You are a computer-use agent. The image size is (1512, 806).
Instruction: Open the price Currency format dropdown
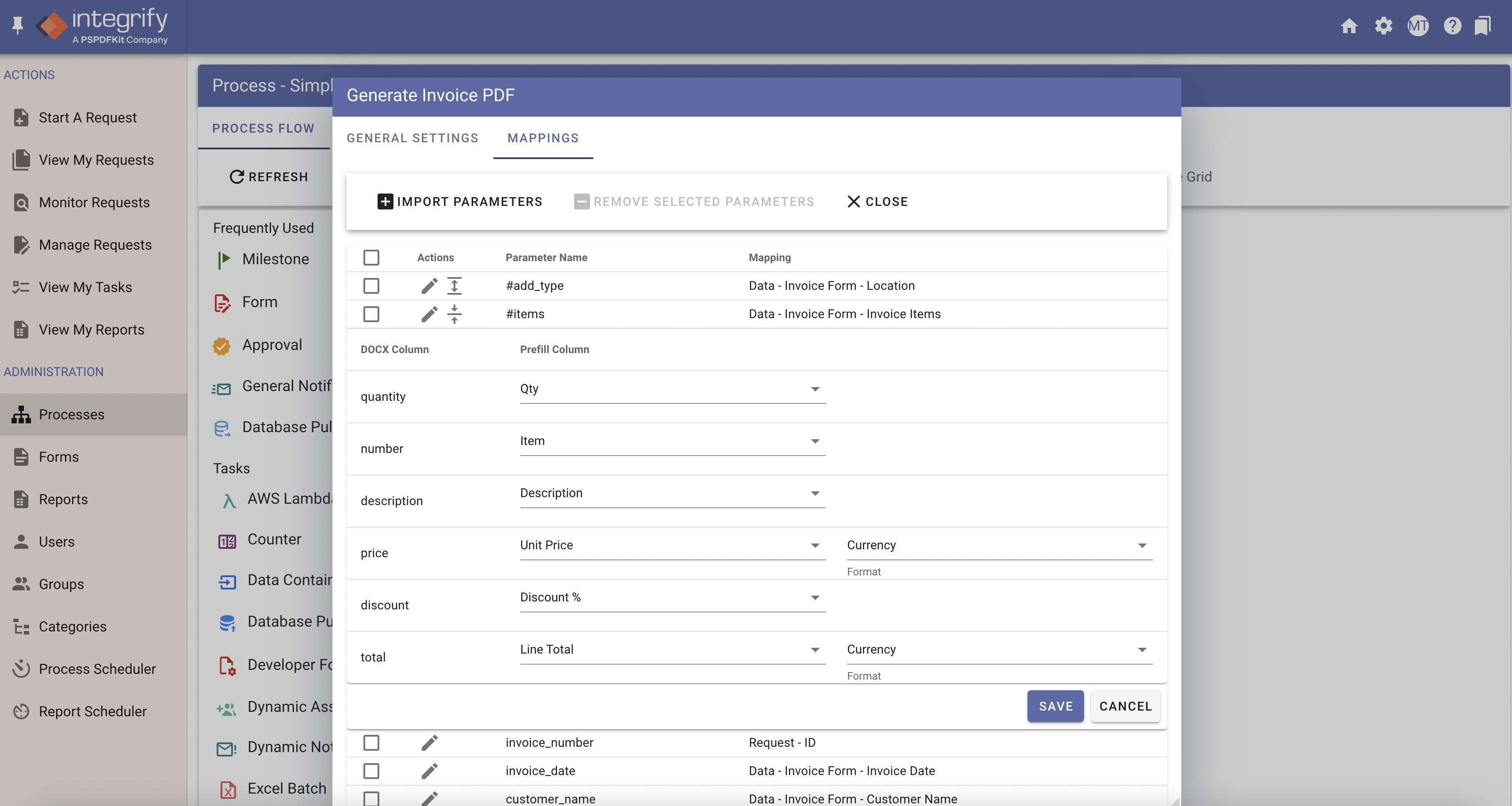coord(999,546)
